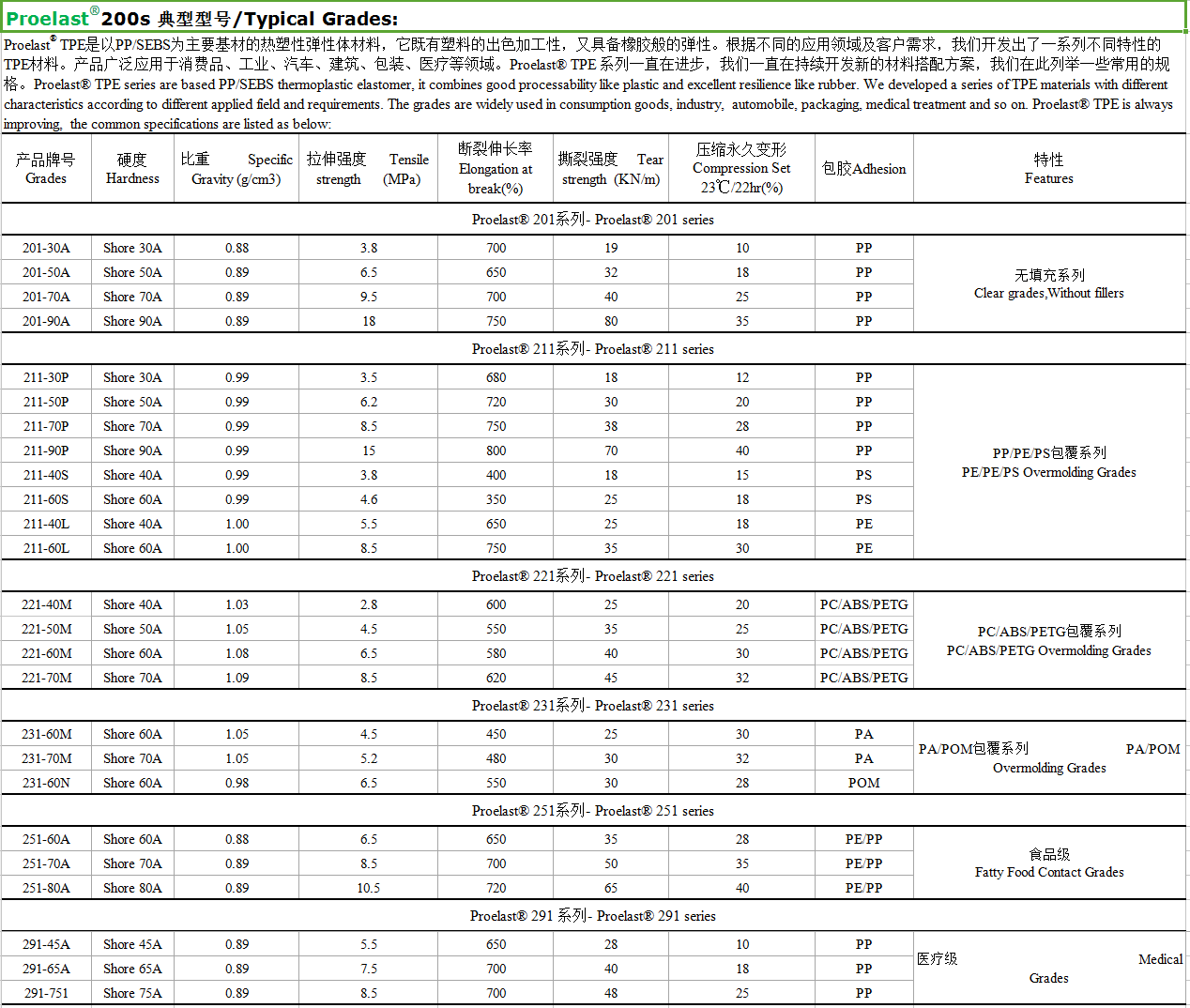Screen dimensions: 1190x1008
Task: Click the 'Elongation at break(%)' header
Action: click(x=496, y=169)
